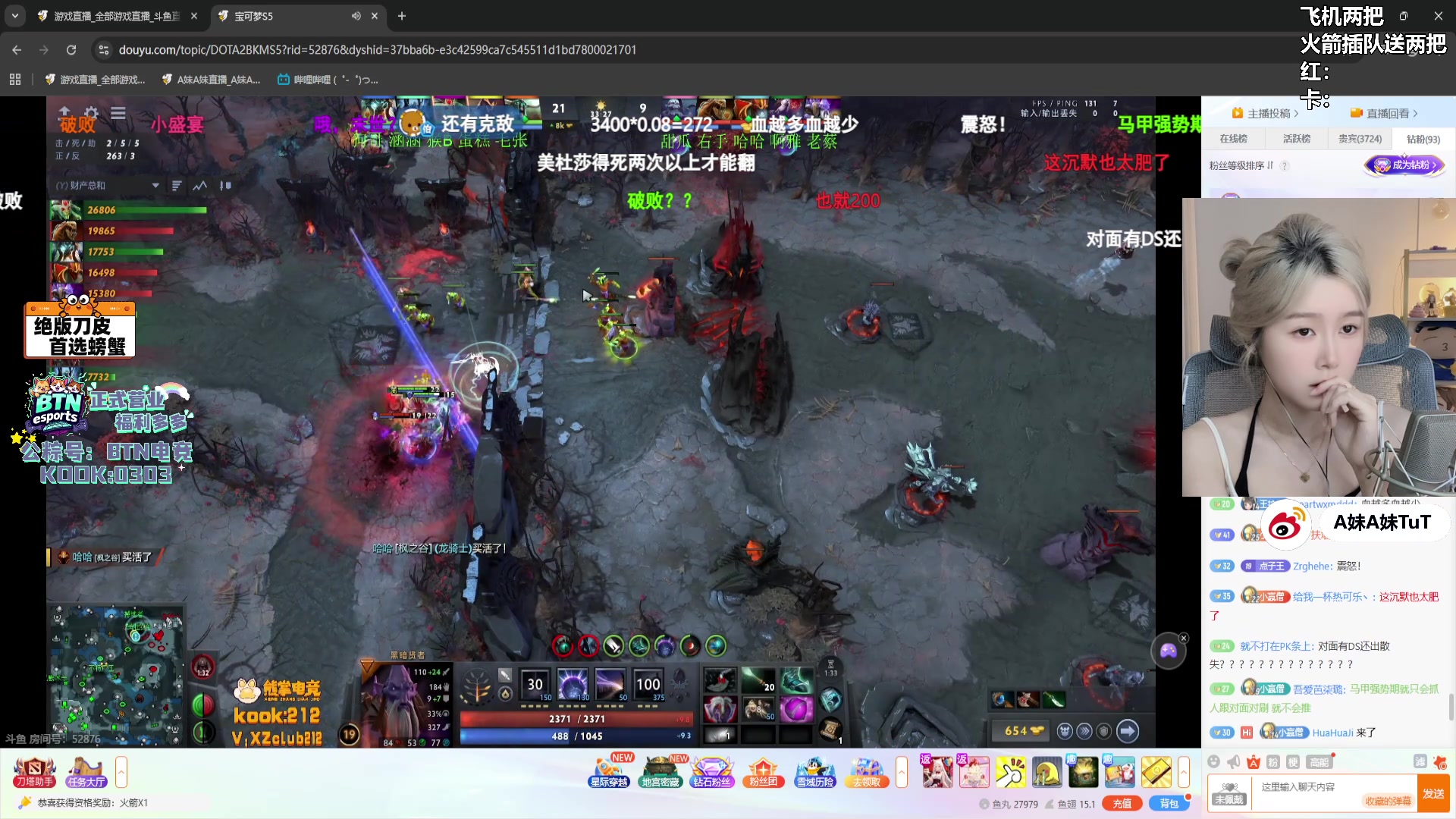Click the megaphone icon in chat toolbar
This screenshot has width=1456, height=819.
(1234, 762)
